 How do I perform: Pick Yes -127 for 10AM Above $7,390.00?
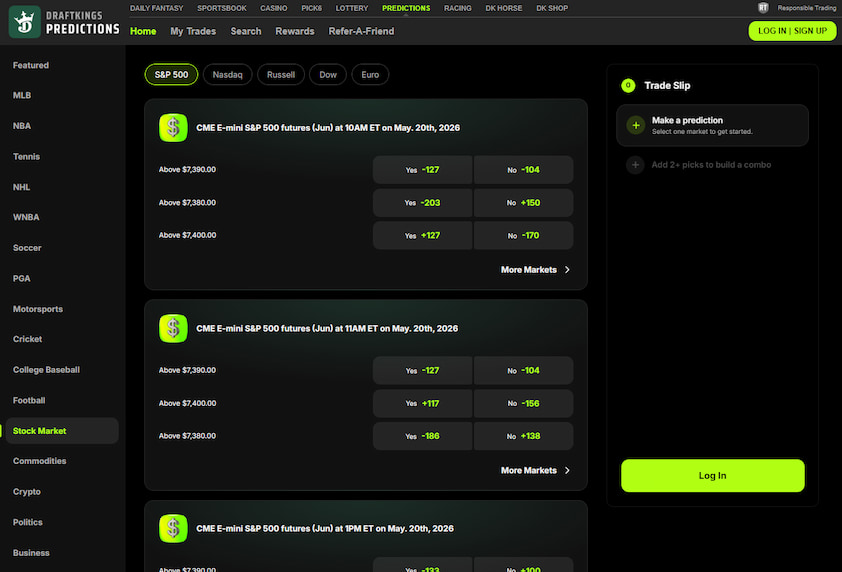tap(422, 170)
